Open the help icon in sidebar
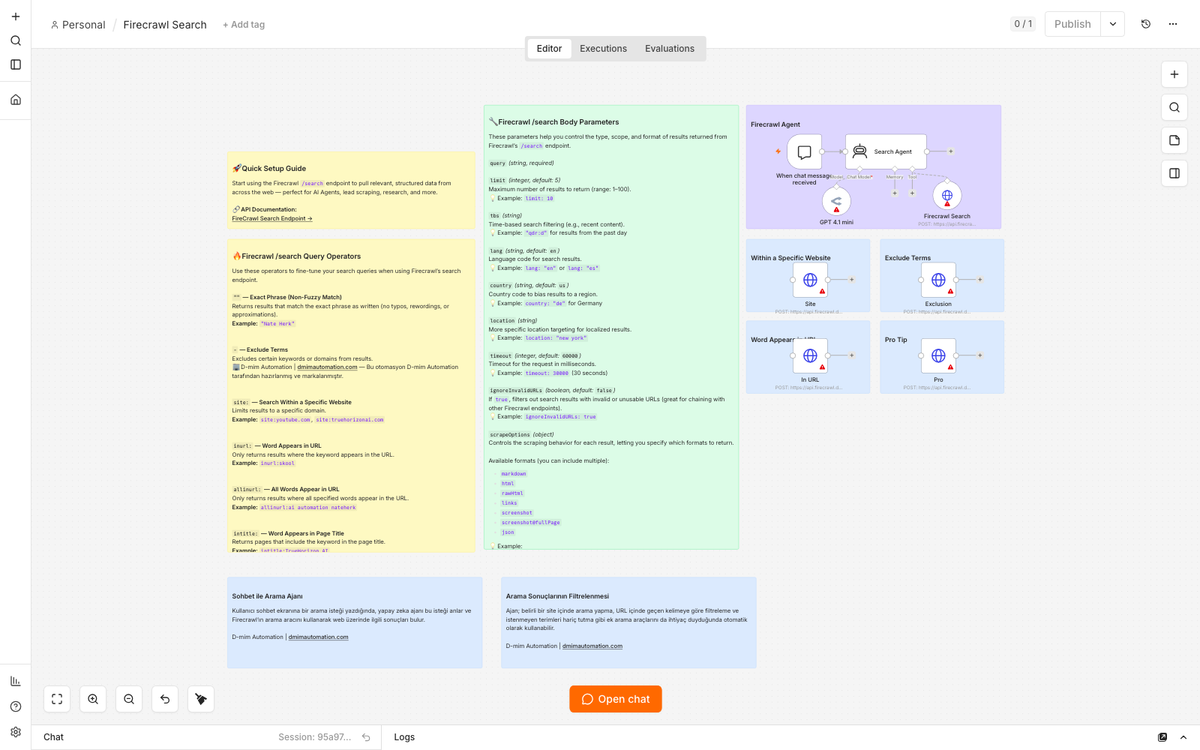 click(15, 707)
